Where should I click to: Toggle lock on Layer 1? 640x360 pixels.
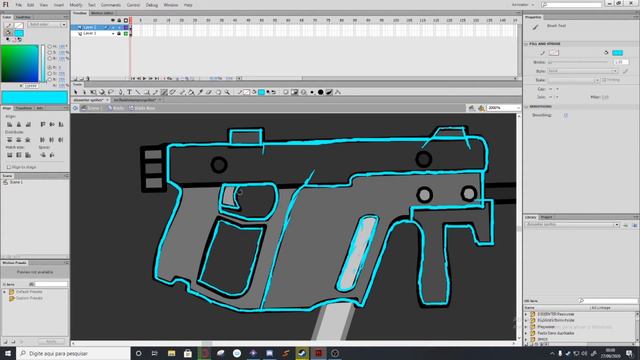click(x=119, y=33)
